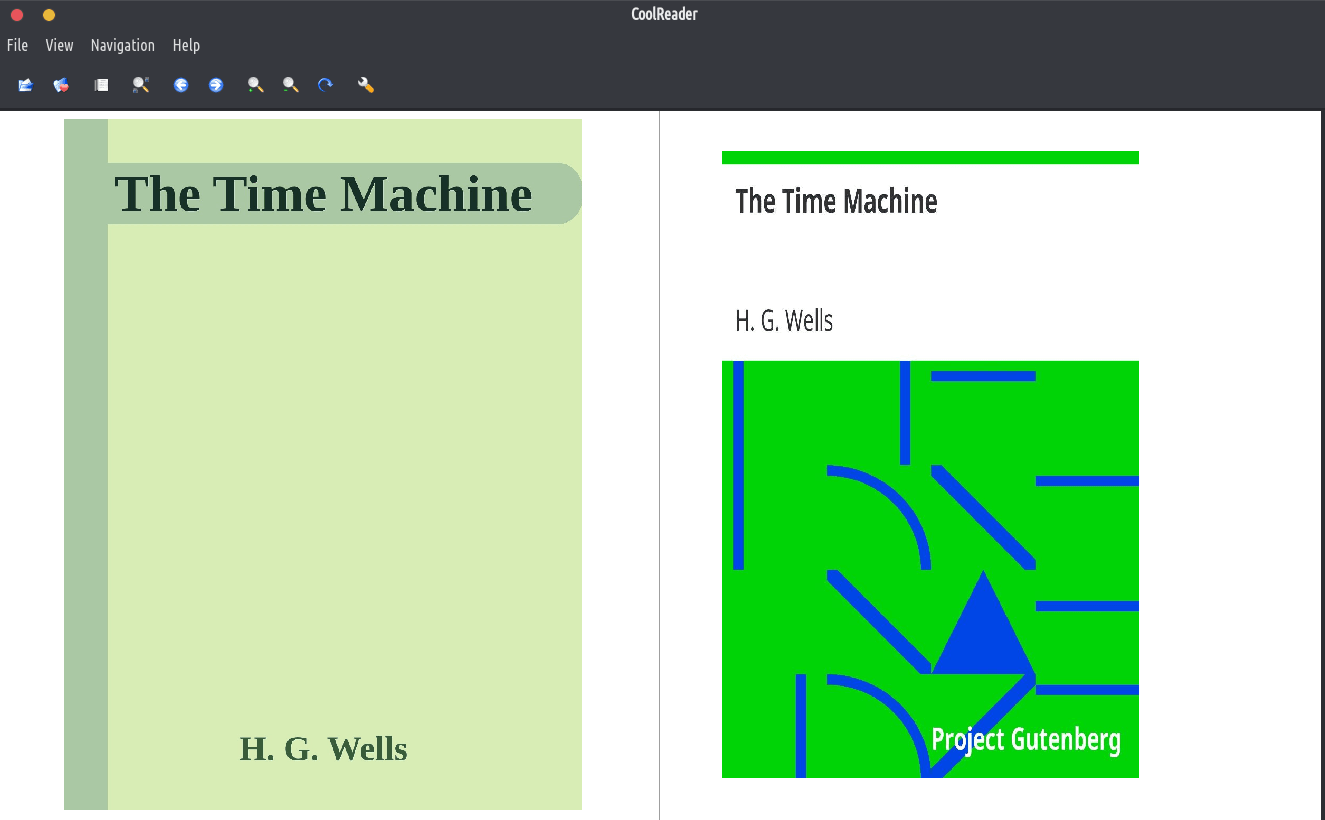This screenshot has width=1325, height=820.
Task: Click The Time Machine heading on the right page
Action: [x=836, y=201]
